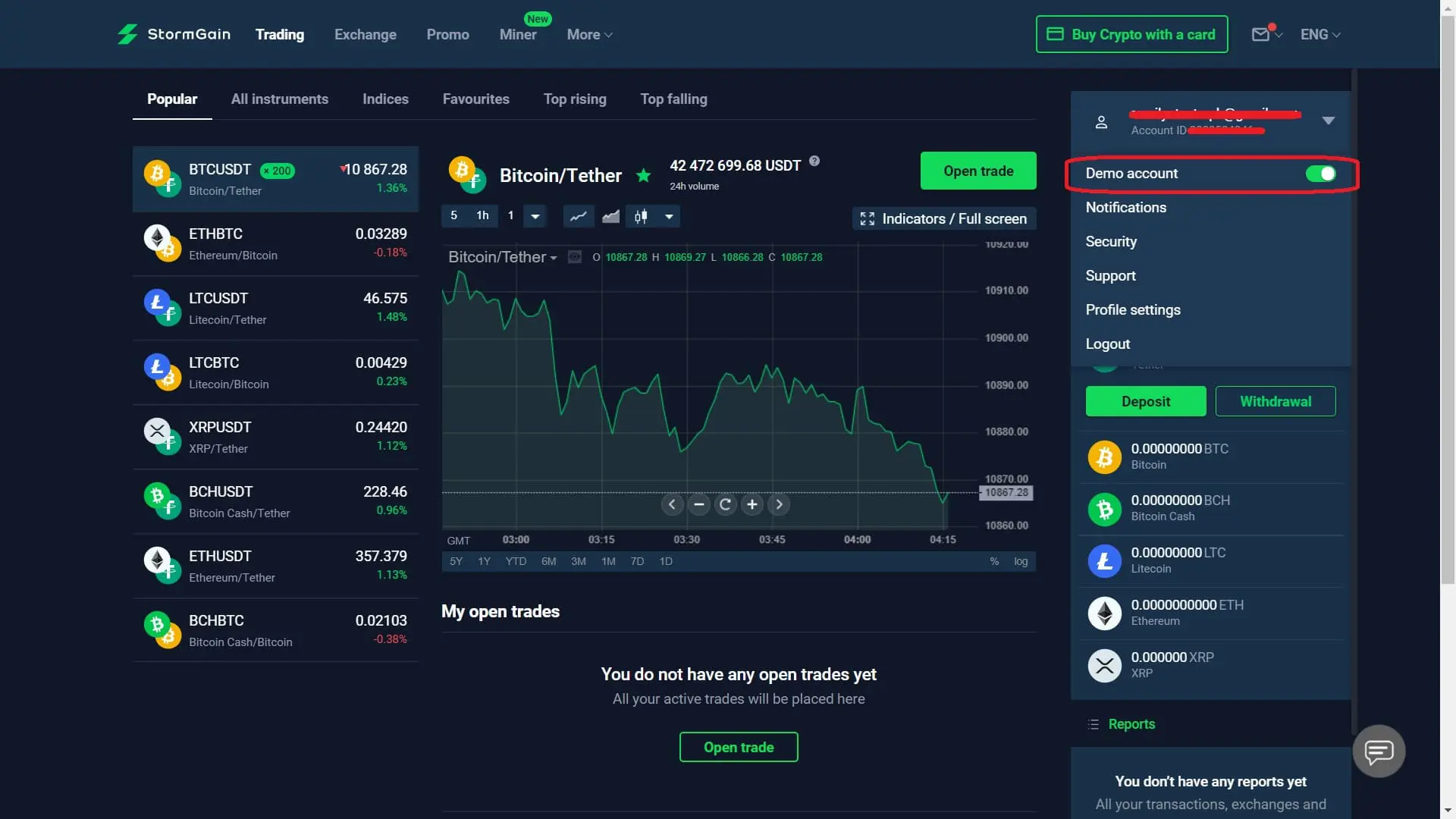Switch to All instruments tab
The width and height of the screenshot is (1456, 819).
[280, 99]
